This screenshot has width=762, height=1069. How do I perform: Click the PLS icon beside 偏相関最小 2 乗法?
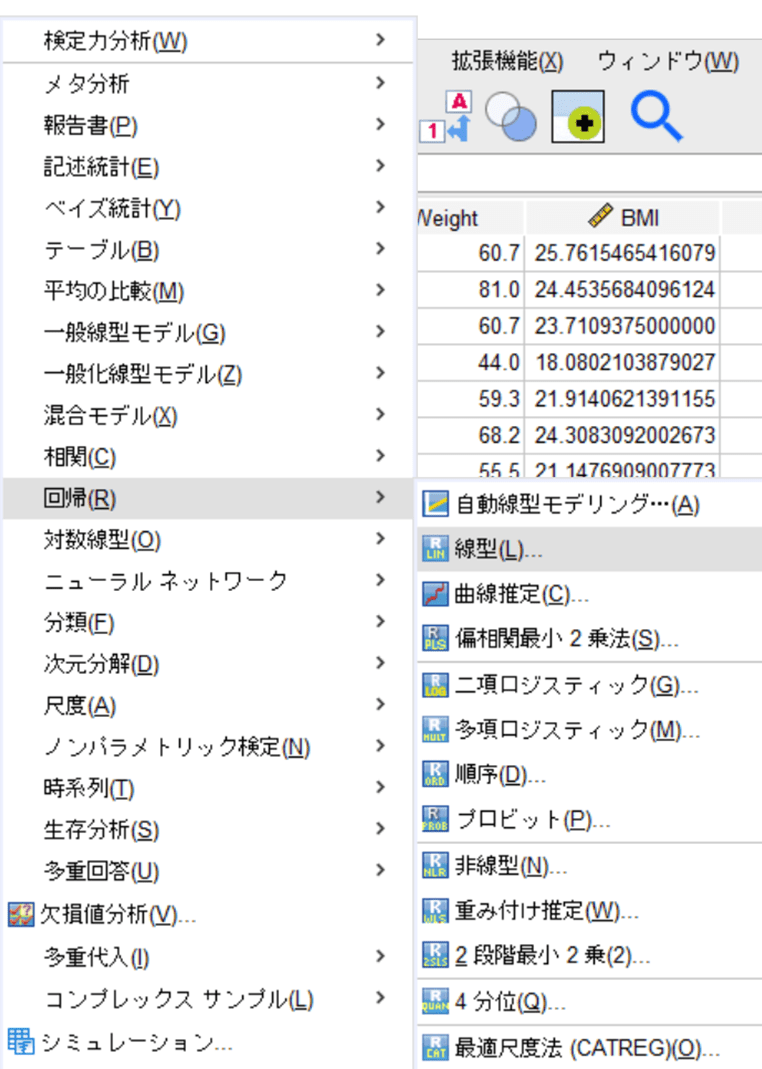pos(435,639)
